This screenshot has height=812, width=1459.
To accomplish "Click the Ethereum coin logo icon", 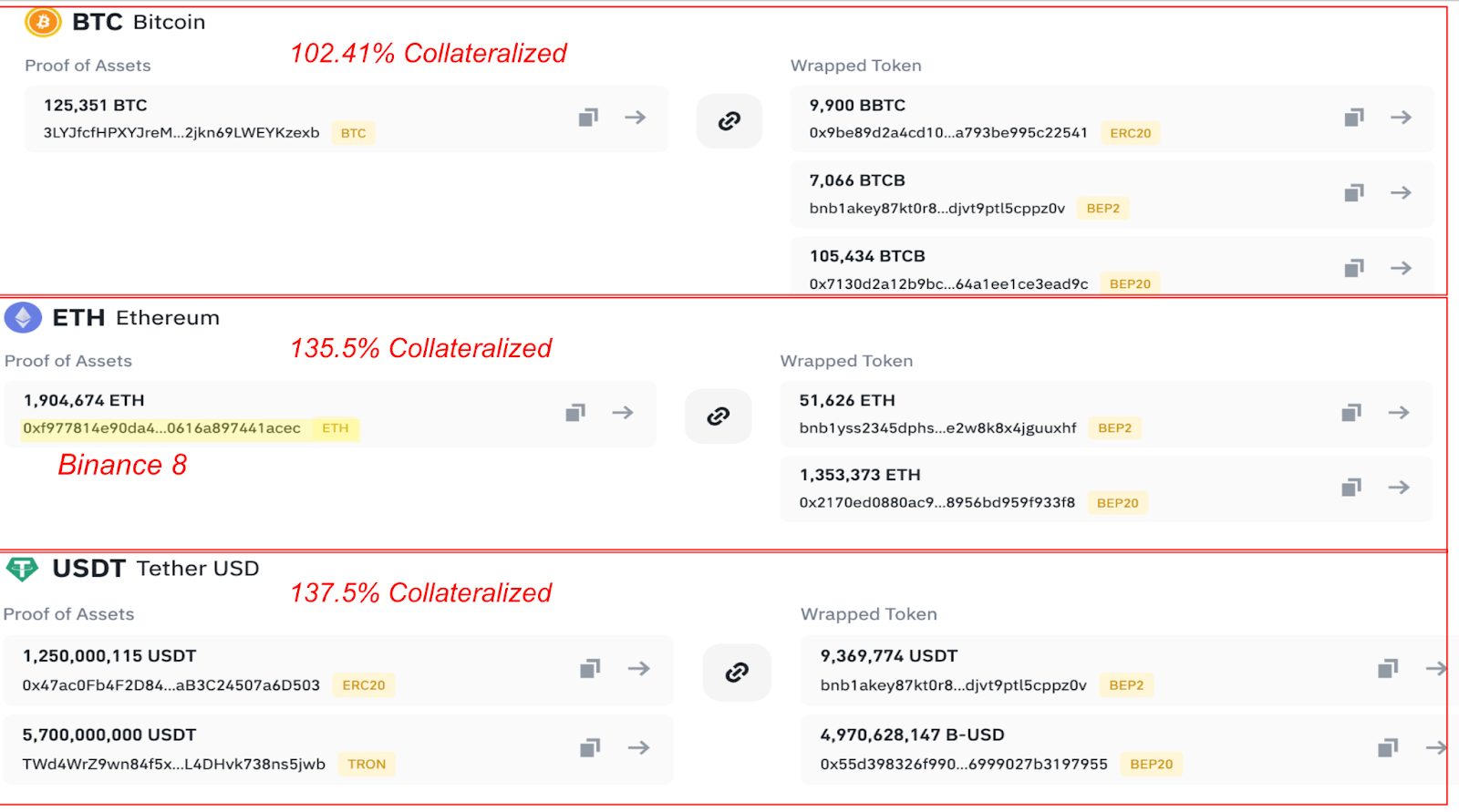I will click(22, 317).
